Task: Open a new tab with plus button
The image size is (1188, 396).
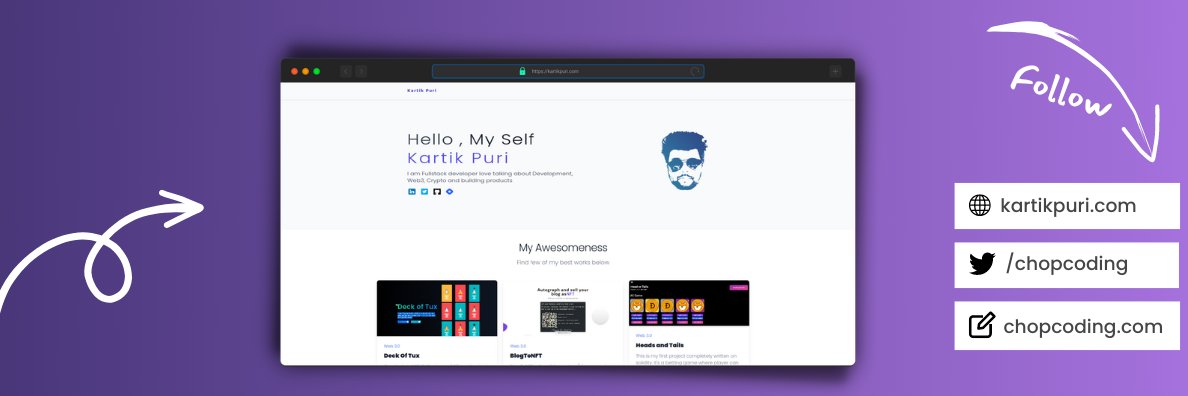Action: (836, 71)
